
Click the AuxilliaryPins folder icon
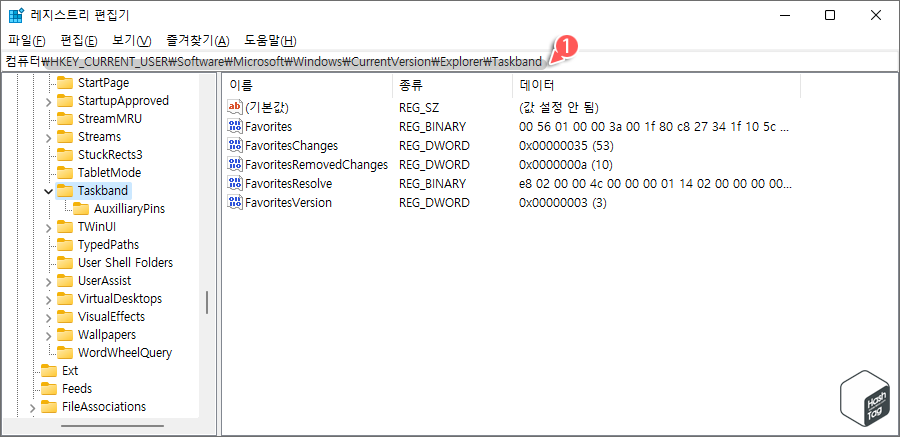[x=81, y=209]
